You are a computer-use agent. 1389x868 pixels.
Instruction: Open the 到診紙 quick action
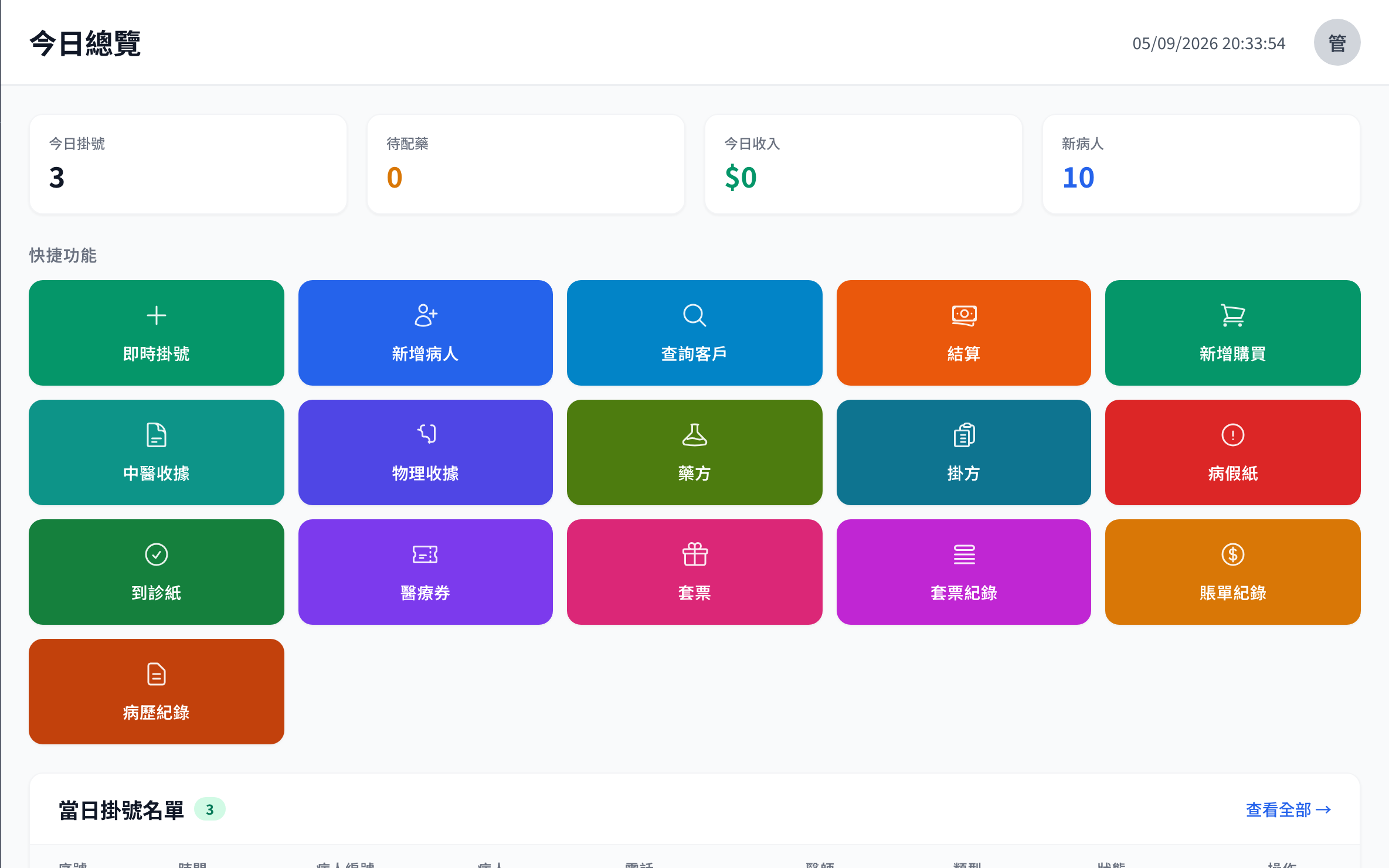tap(157, 572)
